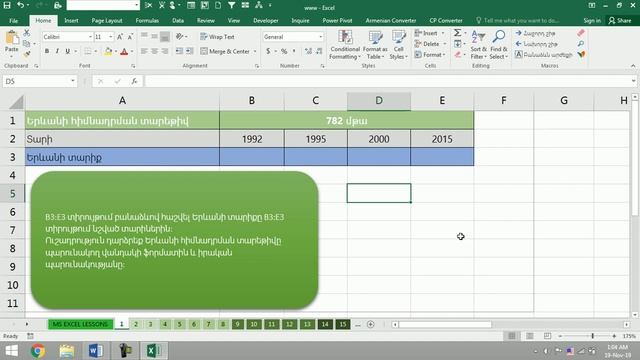Switch to the Insert tab
640x360 pixels.
click(71, 20)
